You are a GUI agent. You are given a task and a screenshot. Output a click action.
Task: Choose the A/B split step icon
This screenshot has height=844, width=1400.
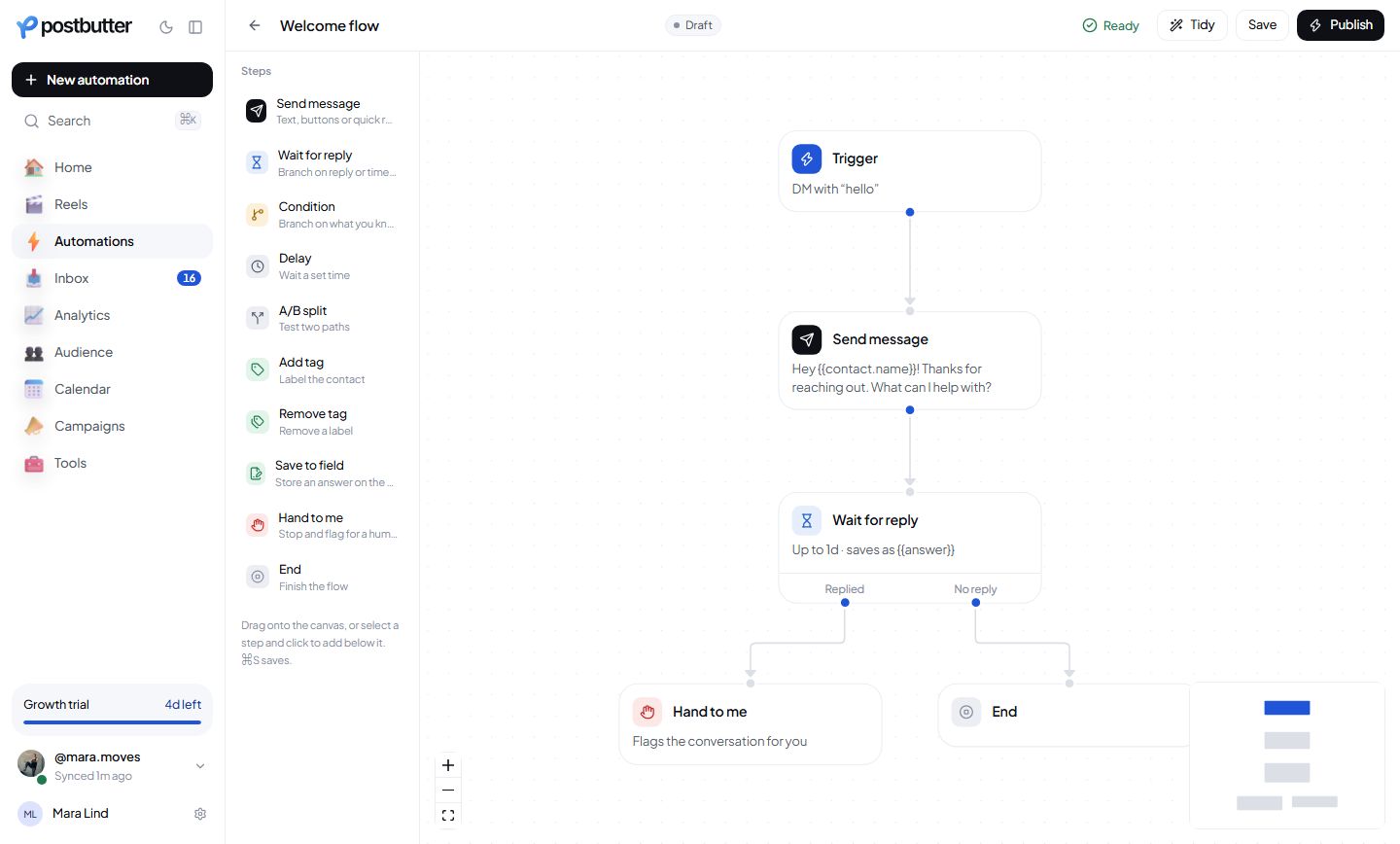[257, 318]
